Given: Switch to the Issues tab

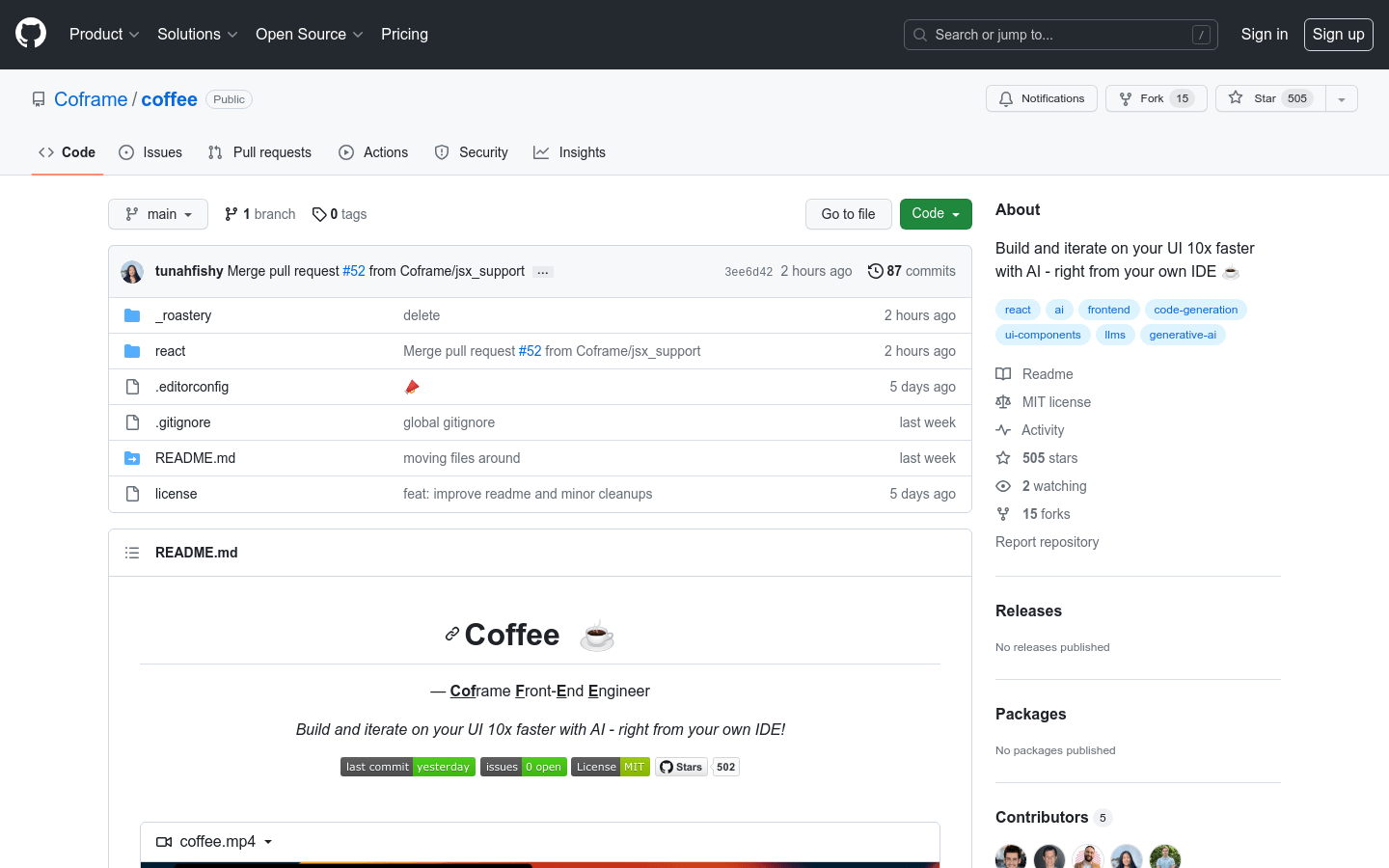Looking at the screenshot, I should coord(150,152).
